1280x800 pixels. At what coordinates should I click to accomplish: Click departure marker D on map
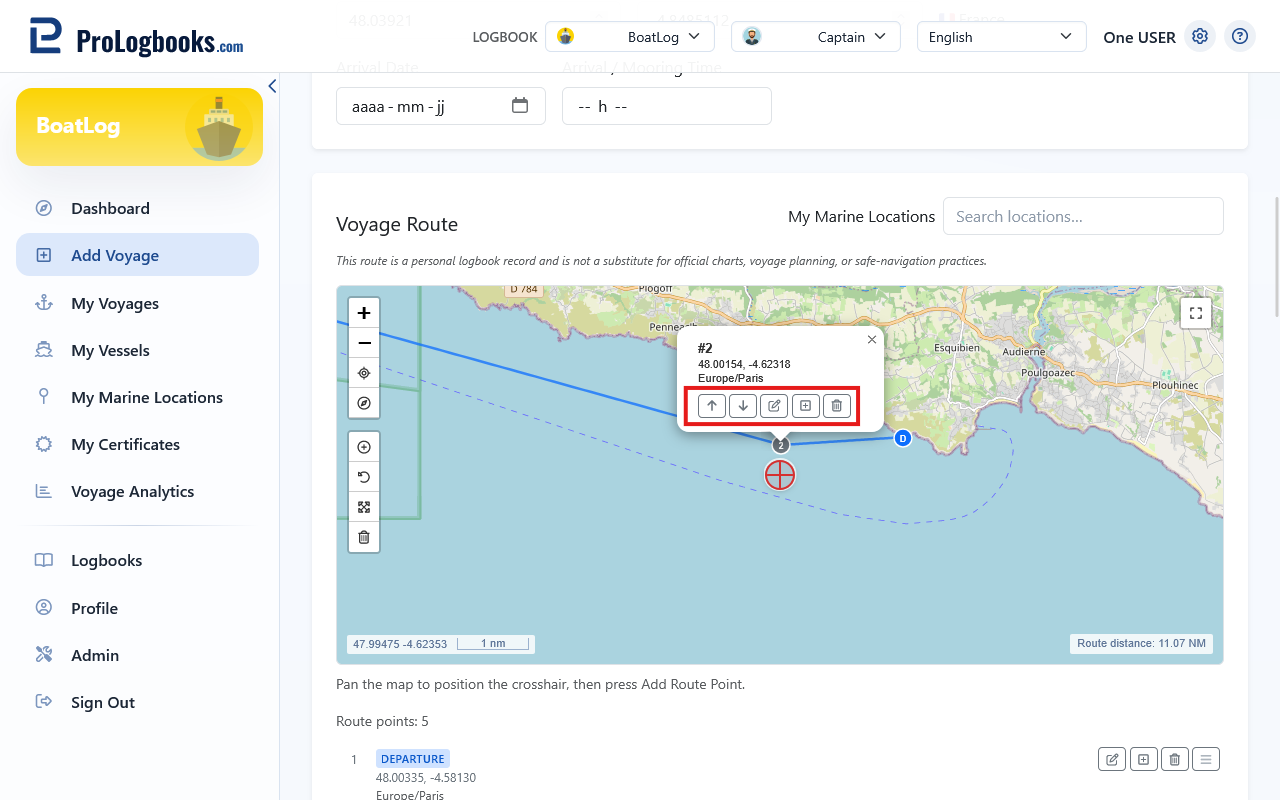(903, 438)
